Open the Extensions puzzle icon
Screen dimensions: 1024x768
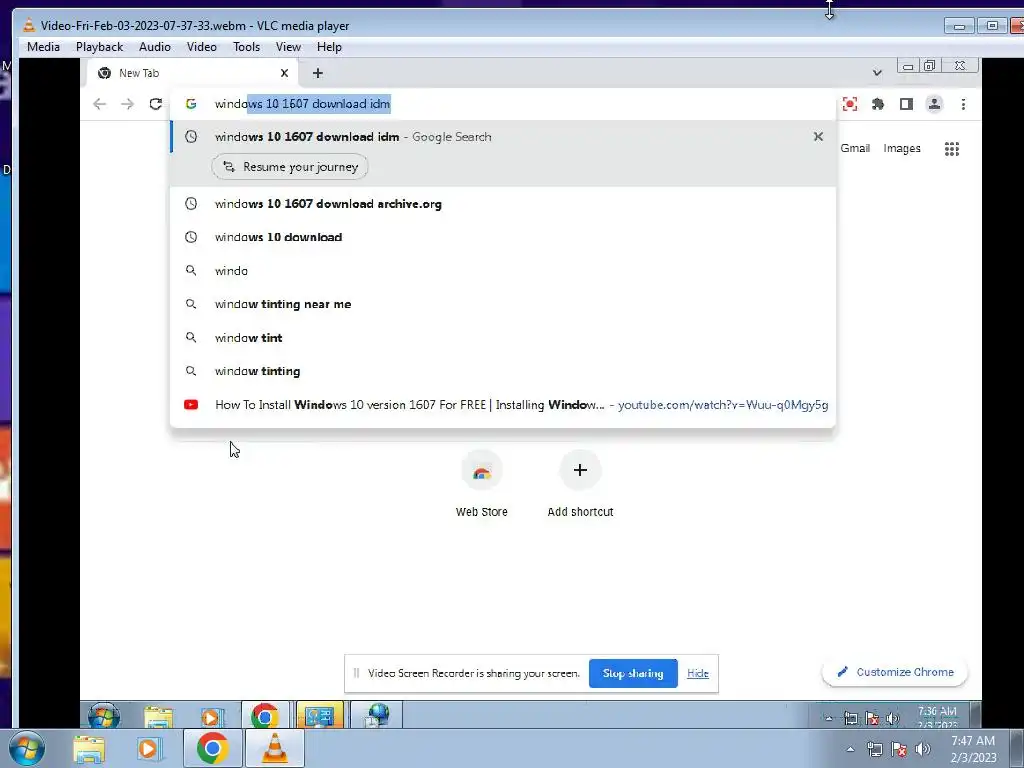coord(878,104)
